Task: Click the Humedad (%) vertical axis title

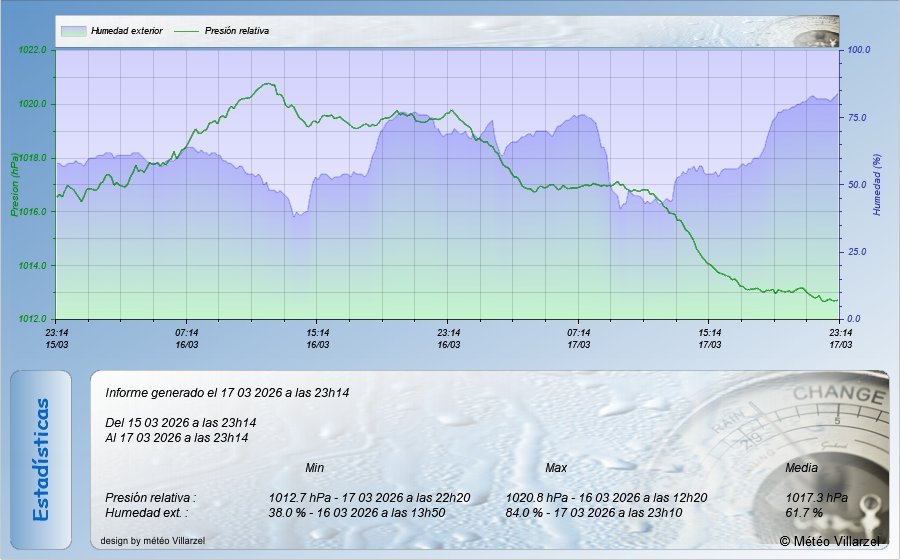Action: coord(876,184)
